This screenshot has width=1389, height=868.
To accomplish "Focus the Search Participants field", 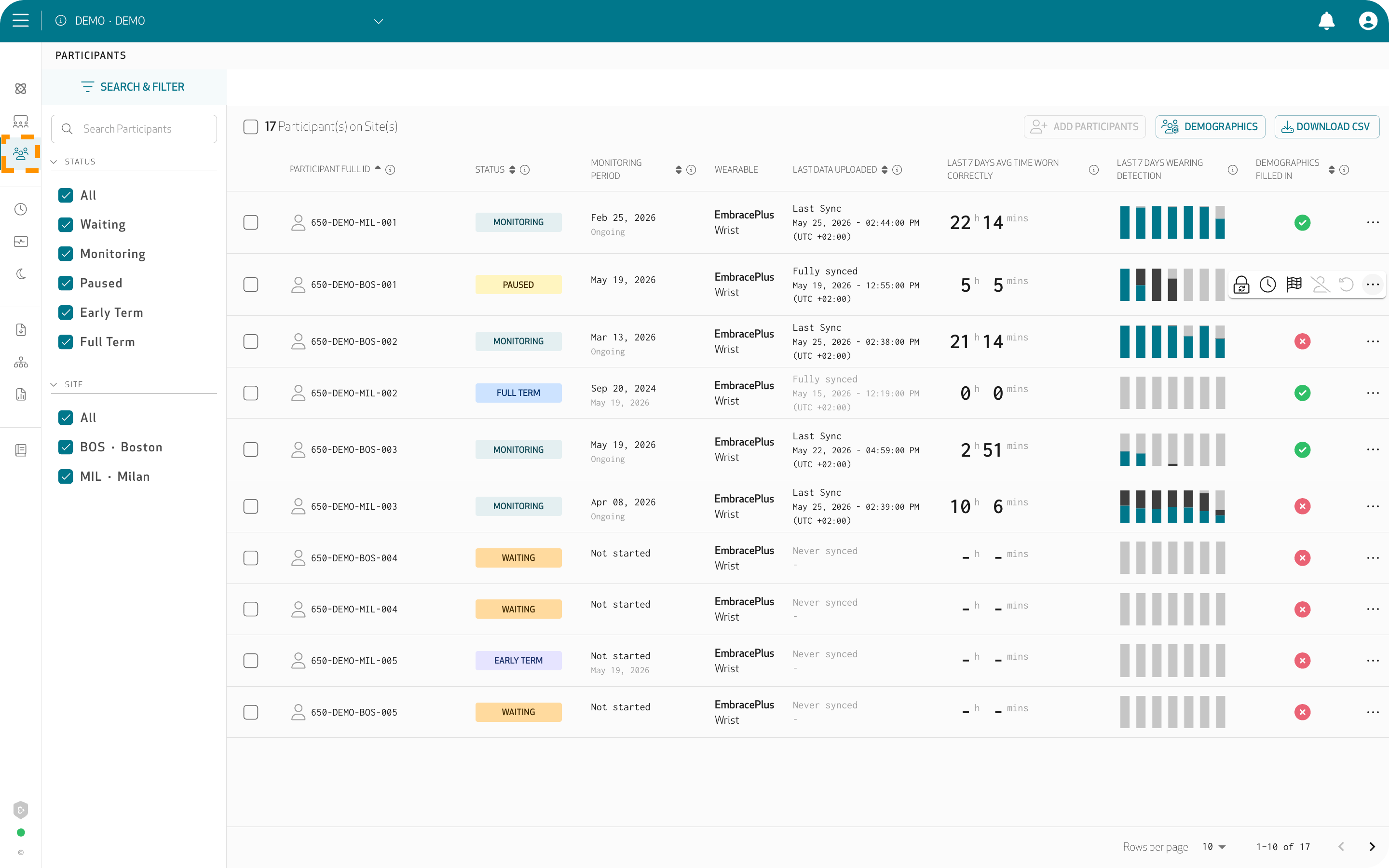I will 134,129.
